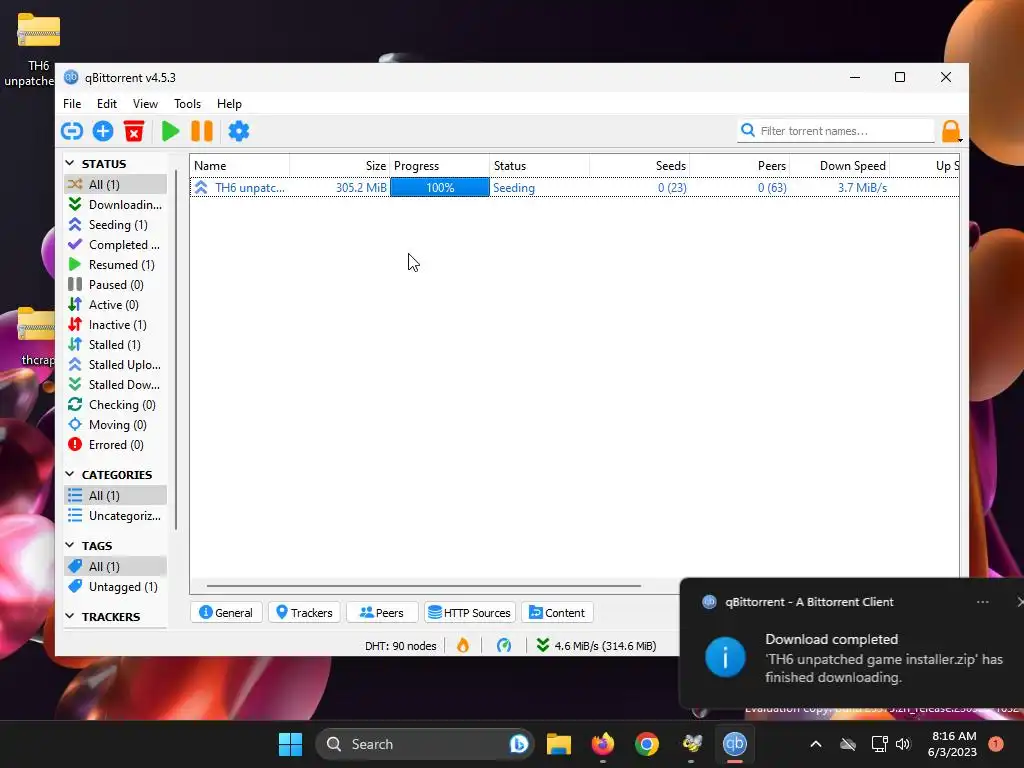Click the horizontal scrollbar of torrent list
Screen dimensions: 1024x768
pos(423,586)
